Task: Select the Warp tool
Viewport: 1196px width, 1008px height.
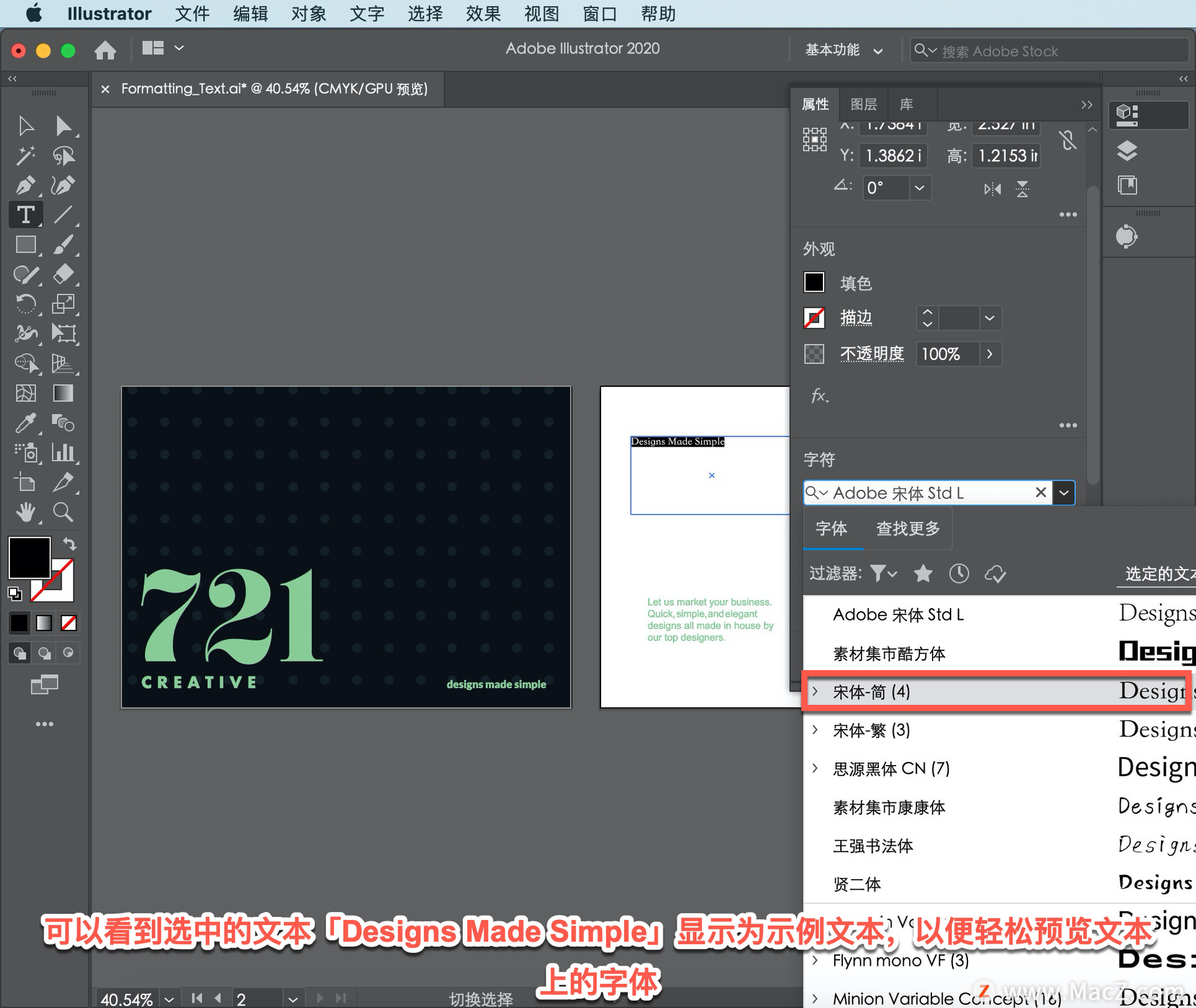Action: 26,333
